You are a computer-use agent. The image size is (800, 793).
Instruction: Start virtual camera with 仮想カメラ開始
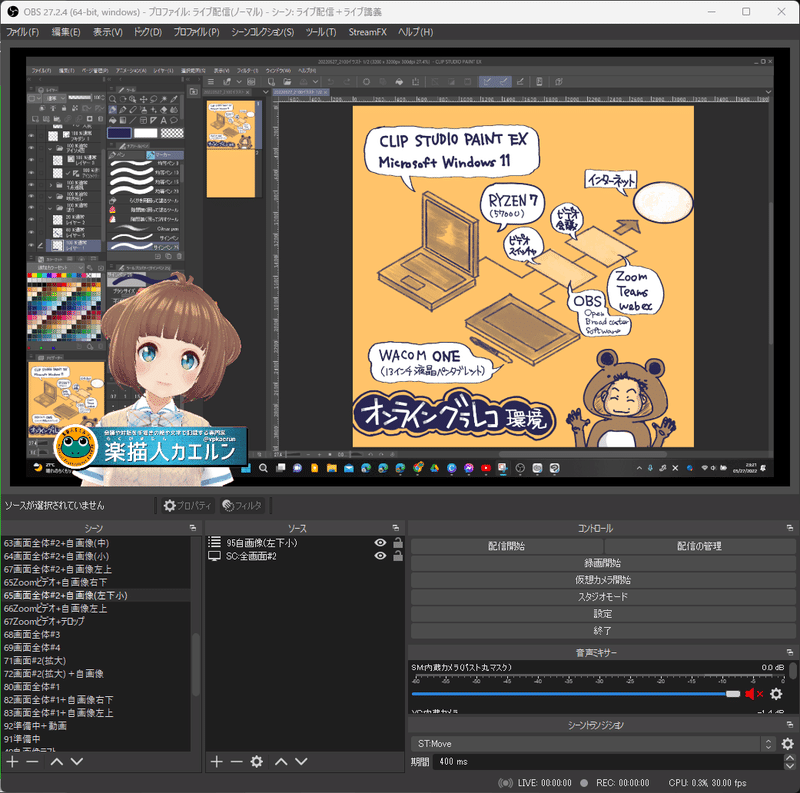click(603, 580)
